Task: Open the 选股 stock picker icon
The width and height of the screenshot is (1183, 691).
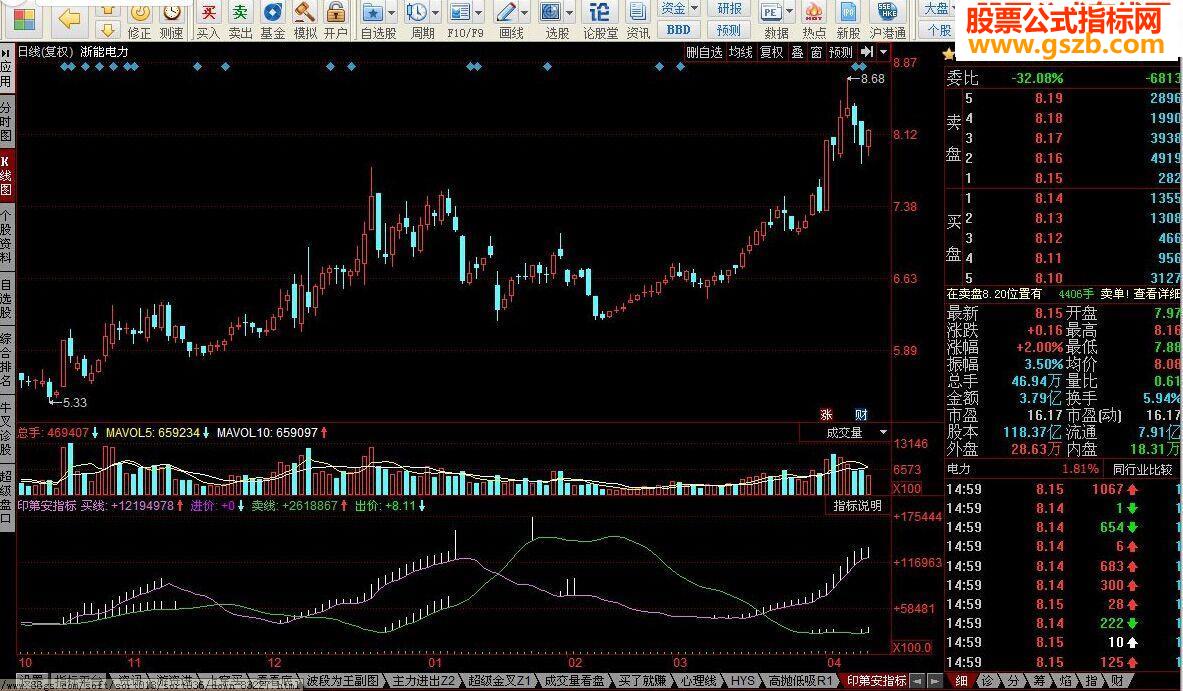Action: (552, 12)
